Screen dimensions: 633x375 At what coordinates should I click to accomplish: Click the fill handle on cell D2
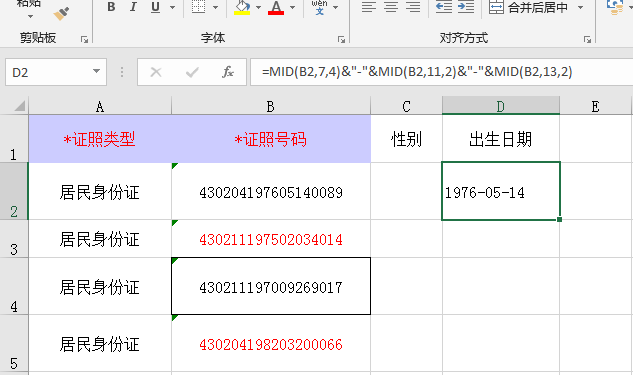[559, 219]
